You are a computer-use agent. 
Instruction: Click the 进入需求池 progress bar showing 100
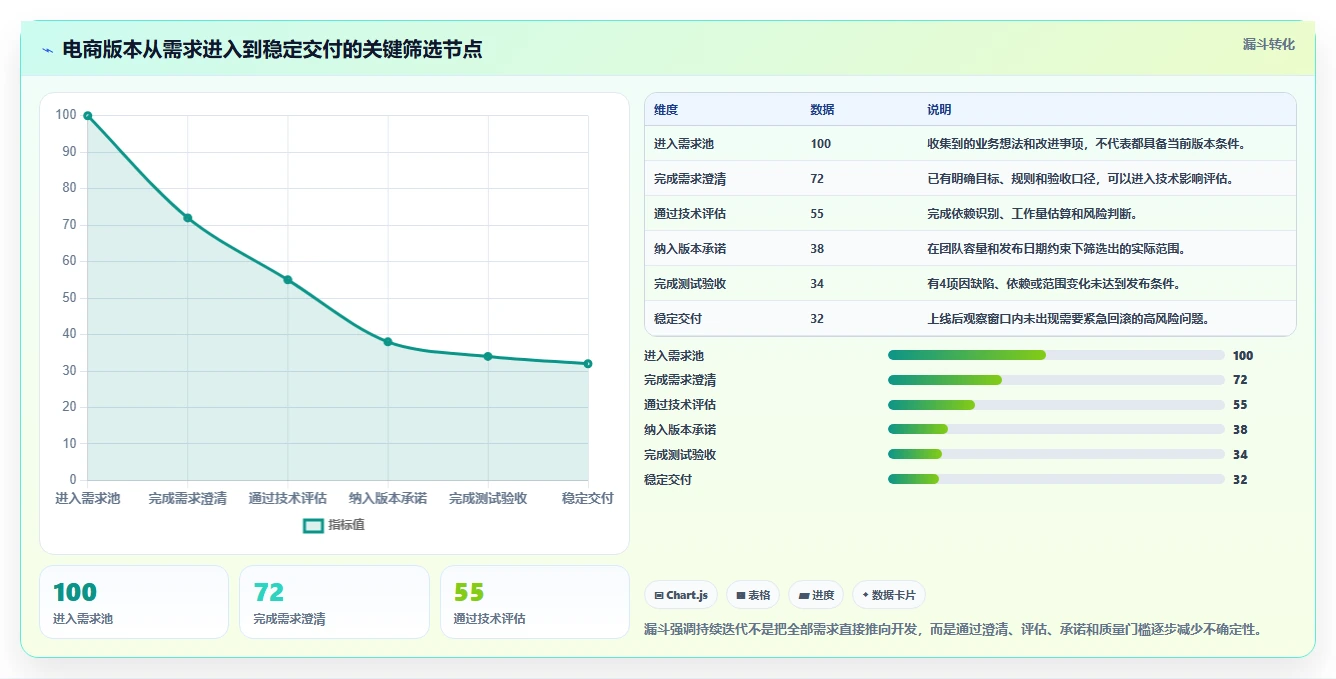(1056, 355)
